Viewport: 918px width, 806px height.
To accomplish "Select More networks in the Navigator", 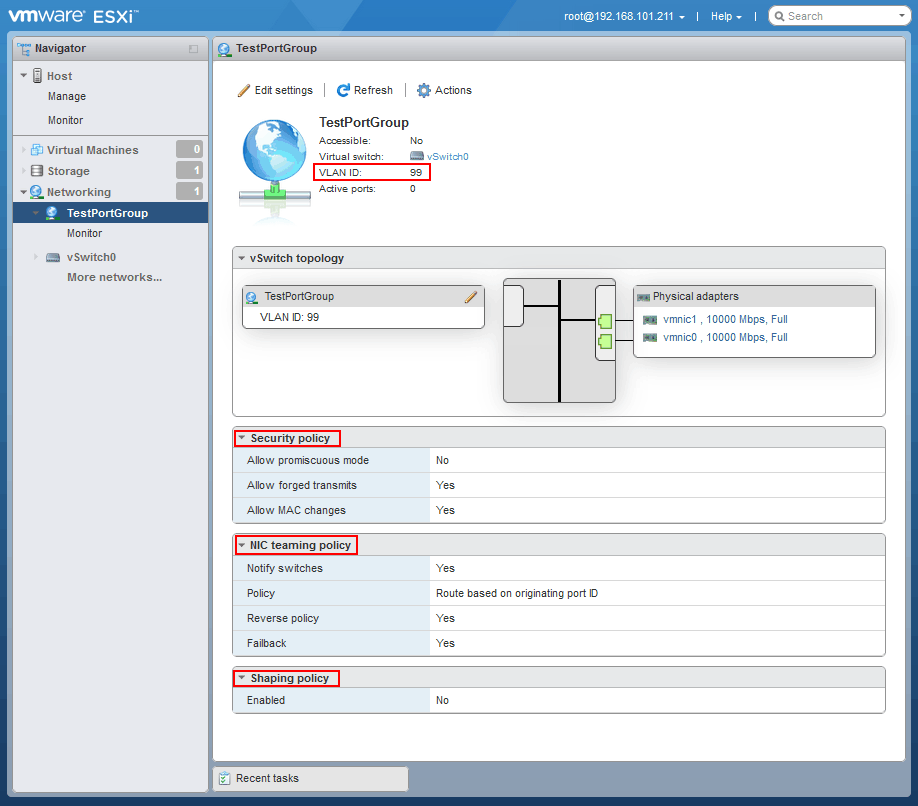I will 113,277.
